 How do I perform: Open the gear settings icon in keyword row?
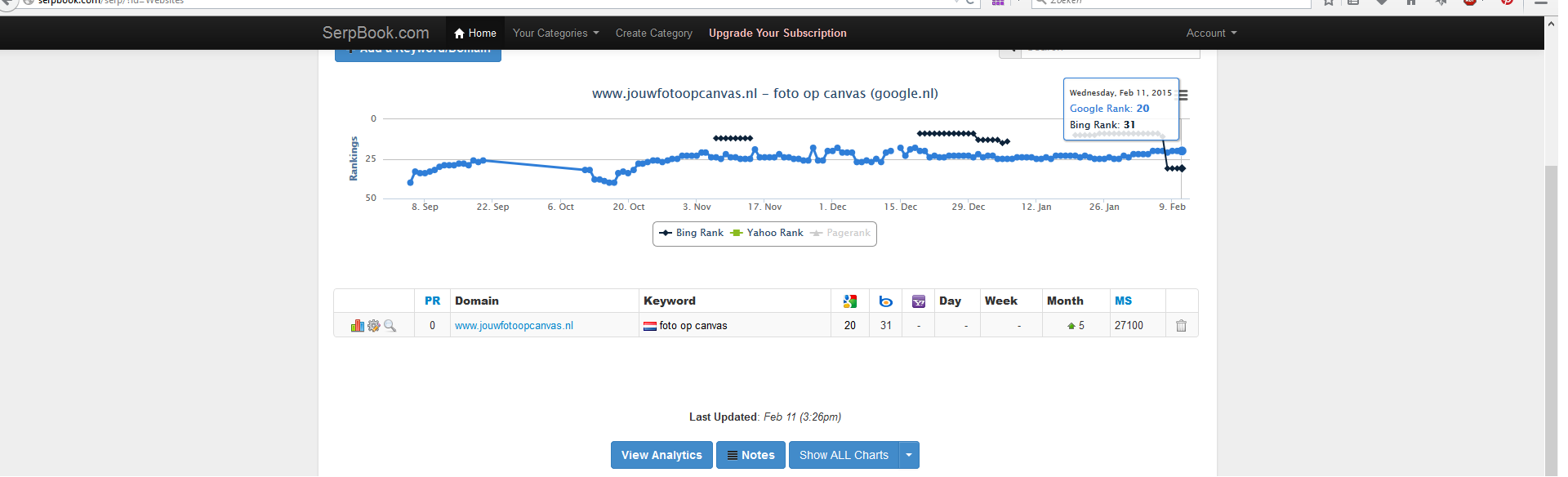pos(374,326)
